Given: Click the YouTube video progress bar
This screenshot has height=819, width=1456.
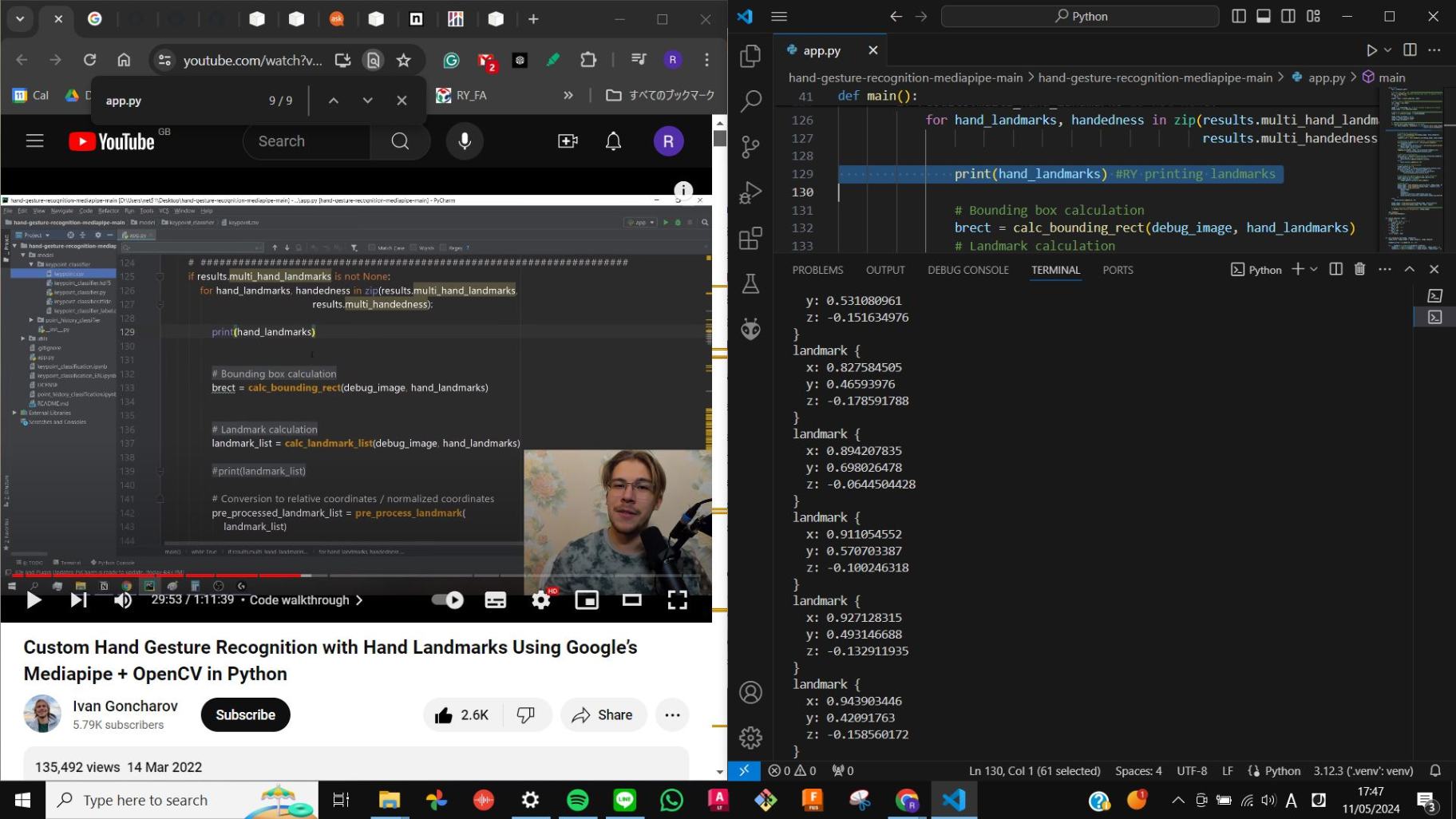Looking at the screenshot, I should click(x=356, y=575).
